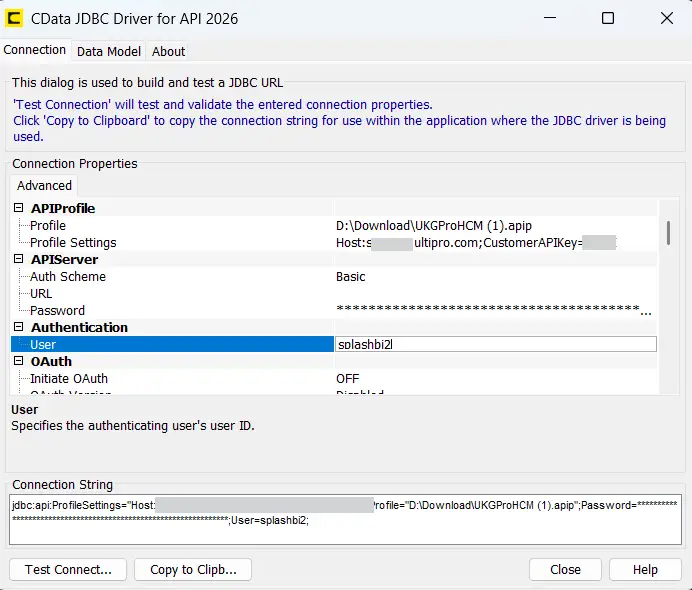Click the Profile path value D:\Download\UKGProHCM (1).apip
692x590 pixels.
(434, 225)
